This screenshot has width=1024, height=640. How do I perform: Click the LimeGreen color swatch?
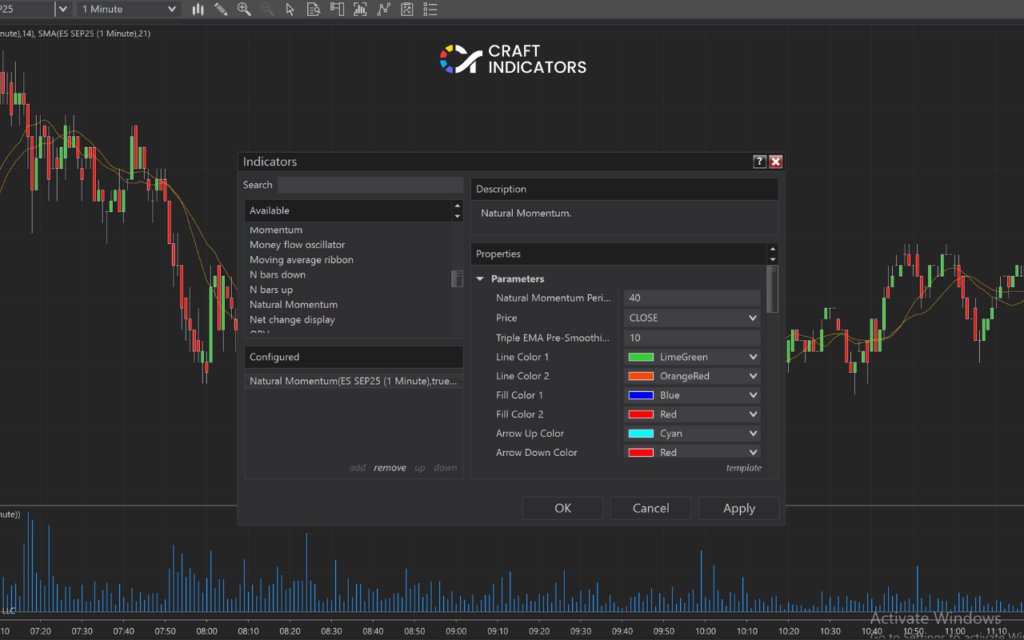[641, 357]
